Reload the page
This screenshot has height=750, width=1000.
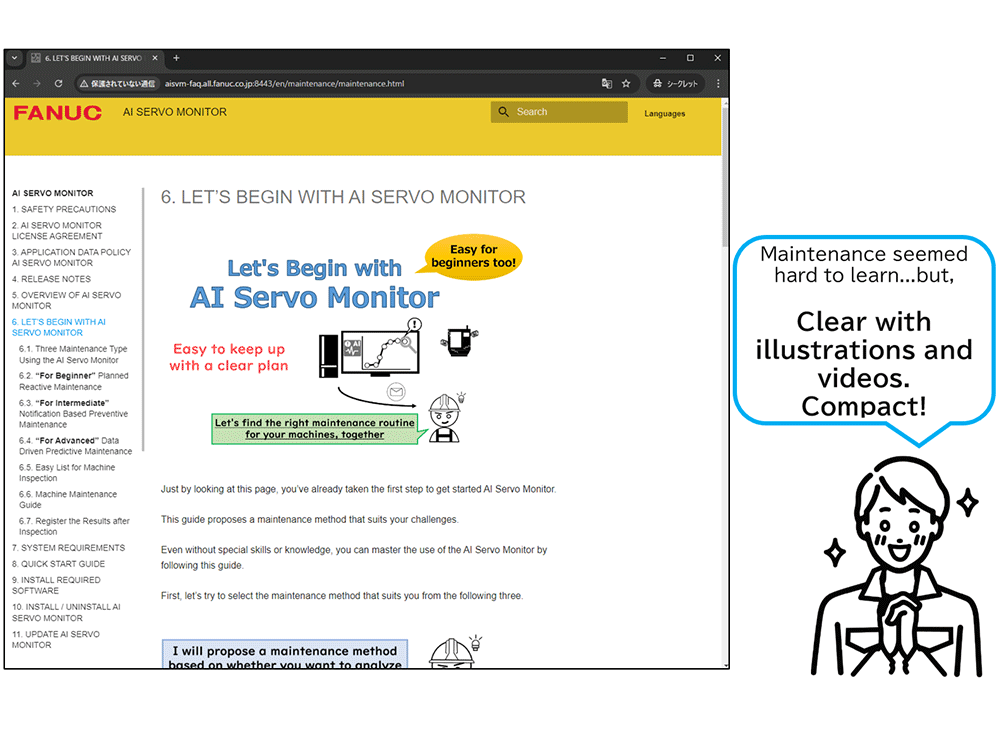[58, 84]
